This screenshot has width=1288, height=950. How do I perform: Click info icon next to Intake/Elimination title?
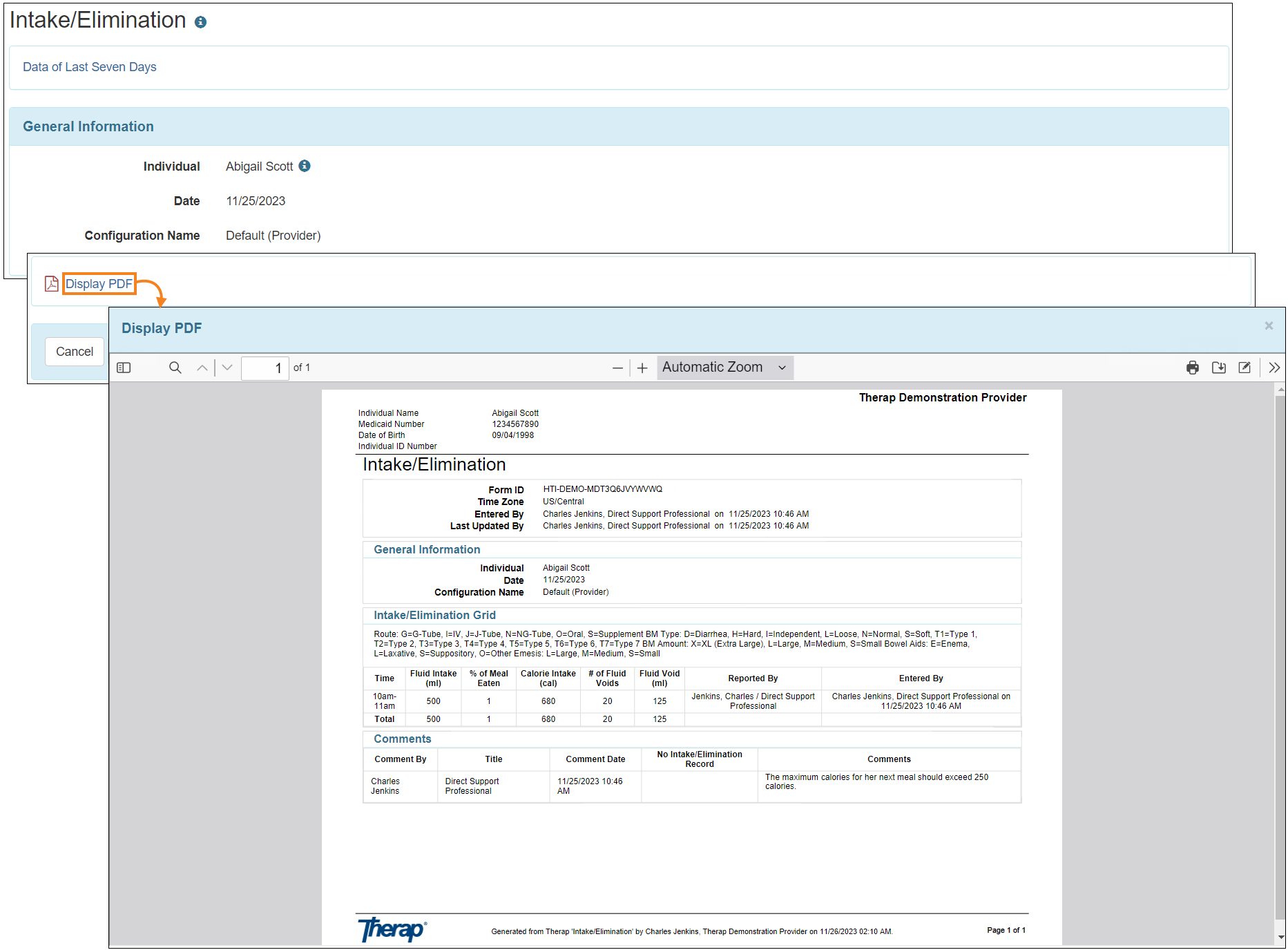pyautogui.click(x=201, y=22)
